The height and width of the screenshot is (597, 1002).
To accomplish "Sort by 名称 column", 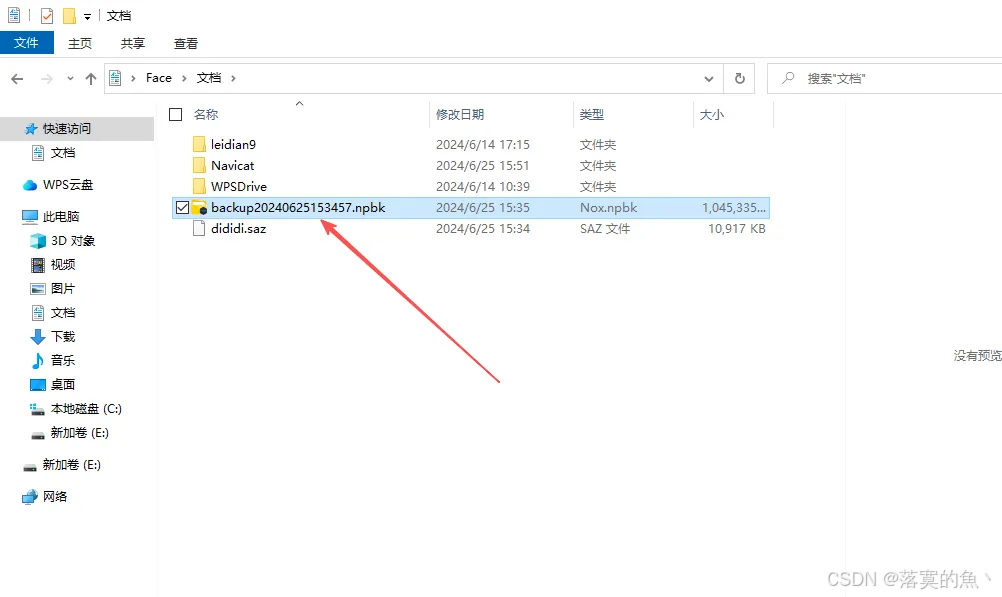I will pyautogui.click(x=206, y=114).
